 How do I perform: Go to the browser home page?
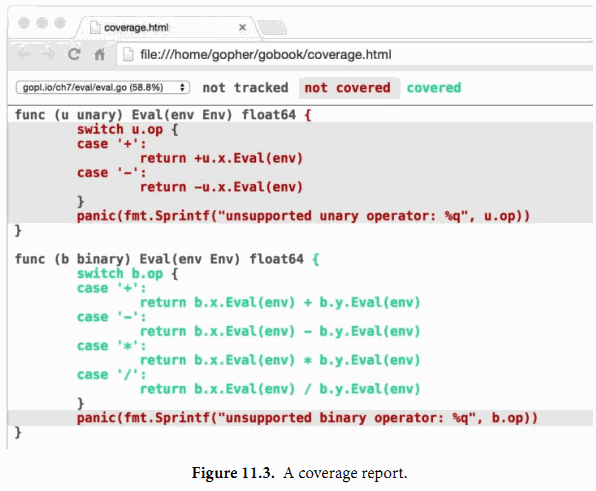99,55
